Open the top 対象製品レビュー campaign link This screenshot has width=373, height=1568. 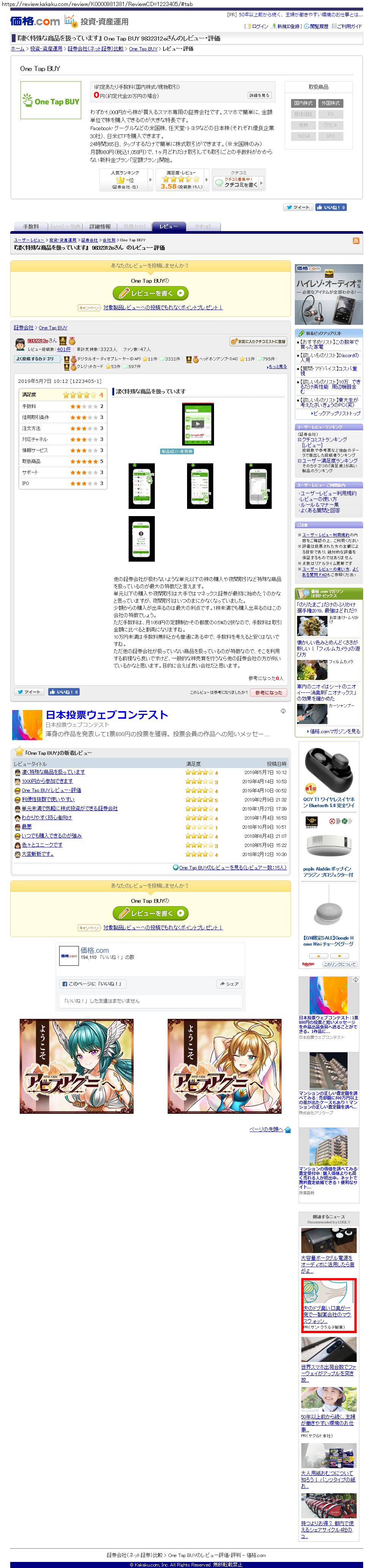click(163, 308)
